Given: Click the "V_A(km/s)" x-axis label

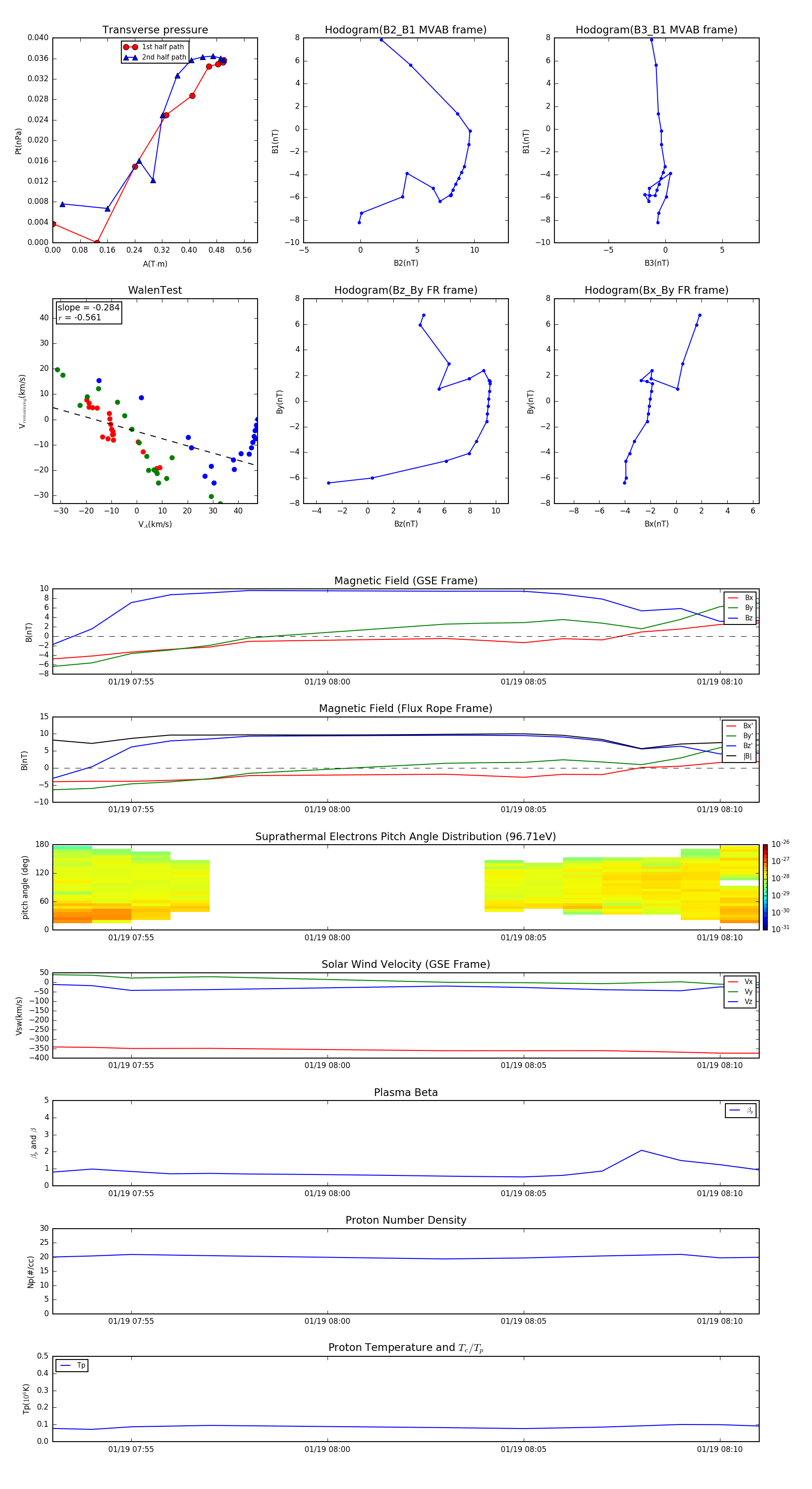Looking at the screenshot, I should coord(155,525).
